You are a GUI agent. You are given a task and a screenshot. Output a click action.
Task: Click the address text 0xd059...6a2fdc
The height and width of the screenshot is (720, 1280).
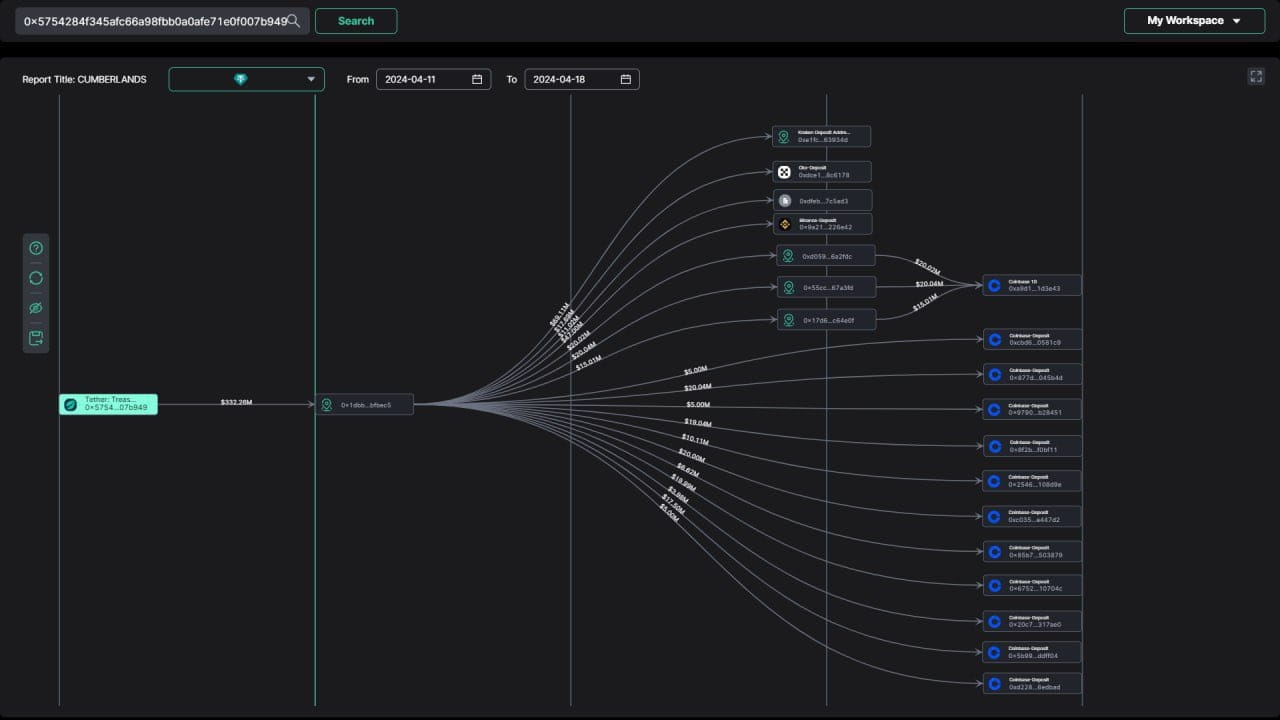click(828, 256)
